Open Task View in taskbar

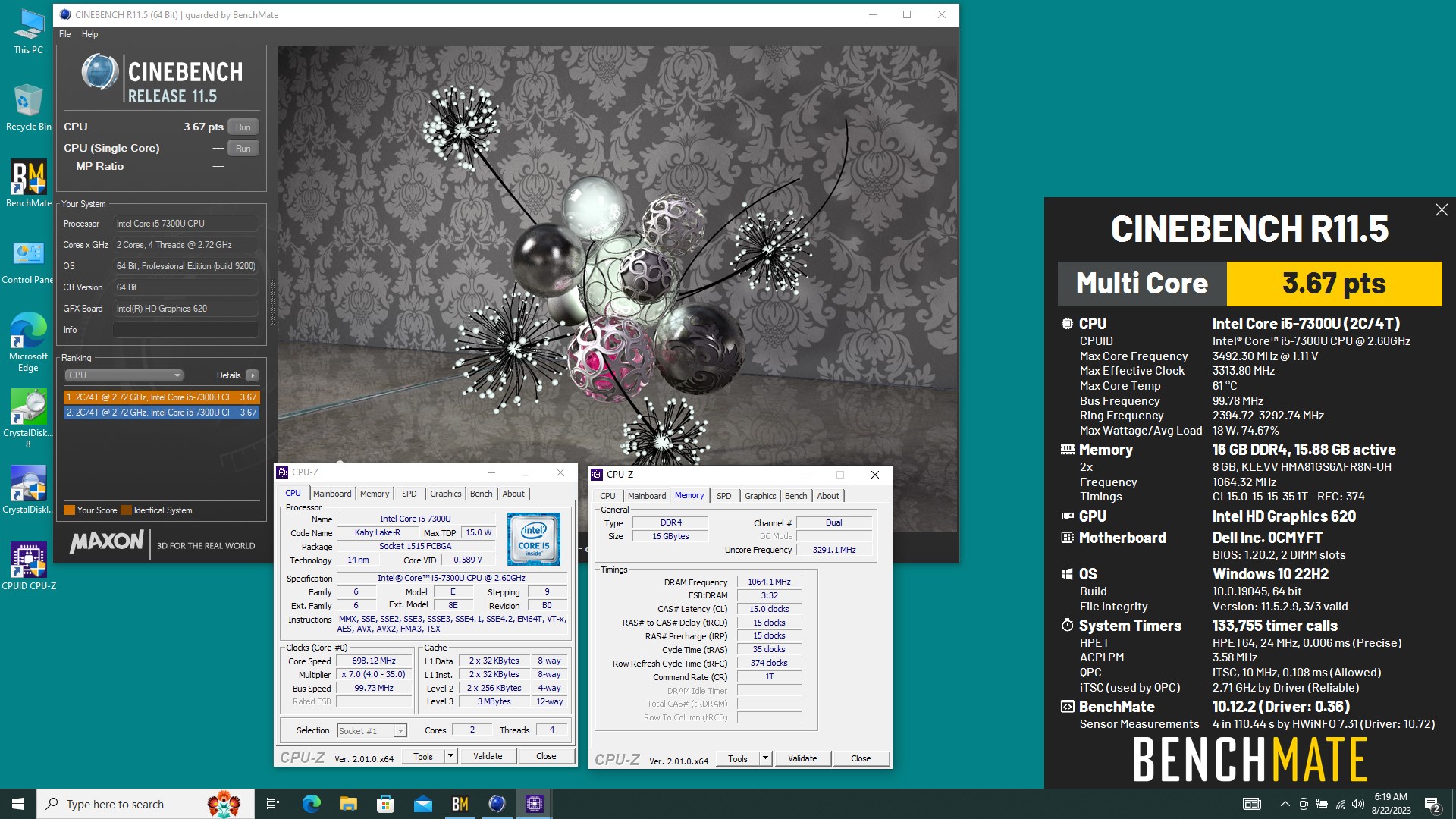click(273, 804)
